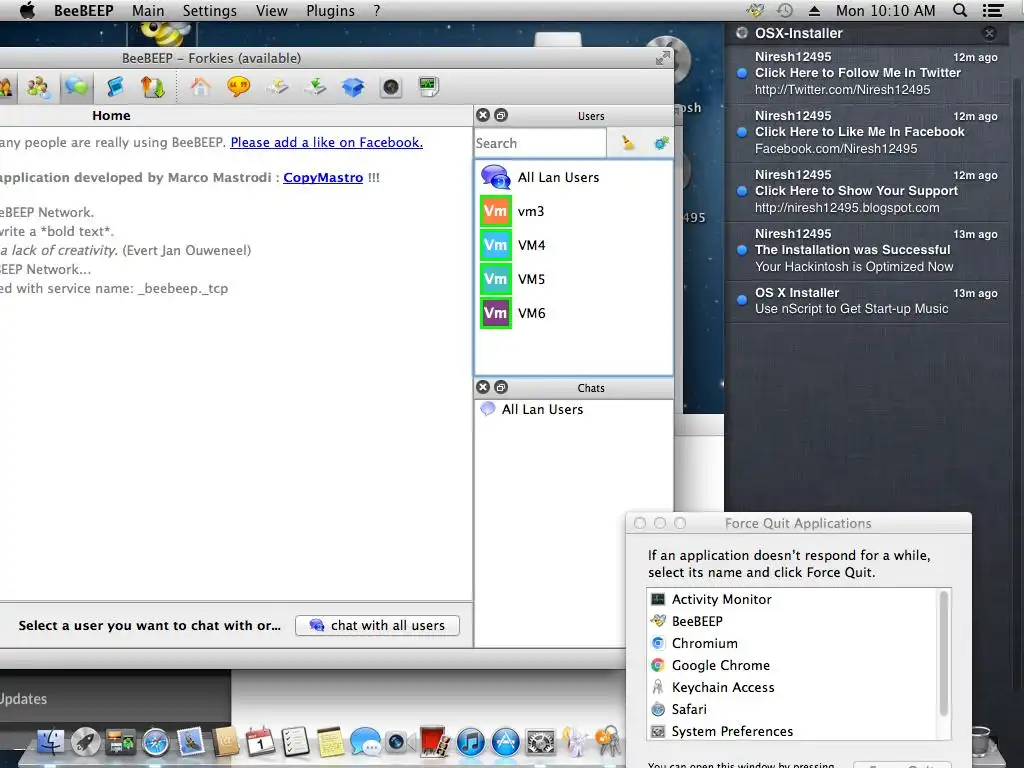Click into the Users Search field
Image resolution: width=1024 pixels, height=768 pixels.
click(x=540, y=143)
